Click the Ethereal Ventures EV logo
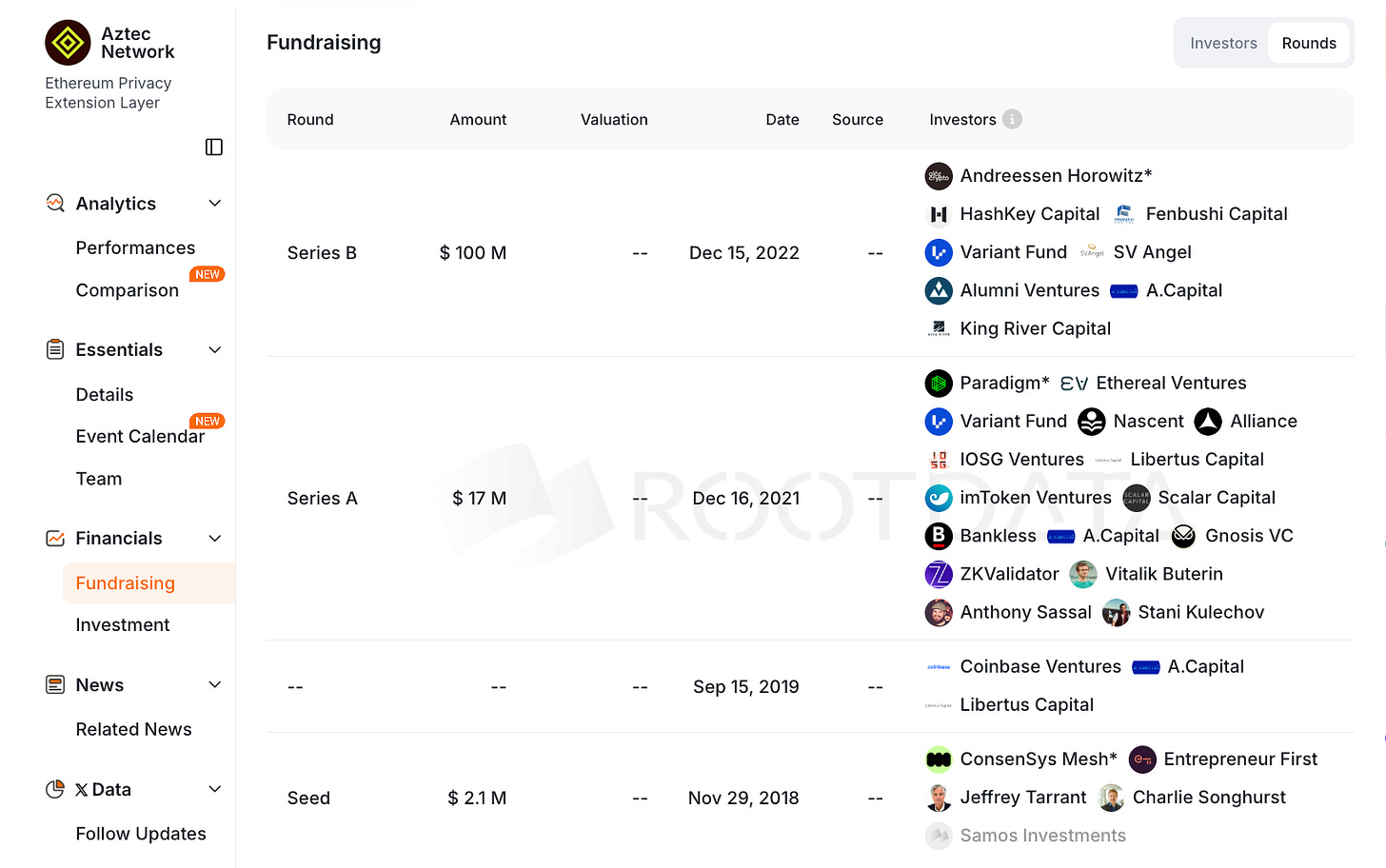The height and width of the screenshot is (868, 1386). 1074,383
